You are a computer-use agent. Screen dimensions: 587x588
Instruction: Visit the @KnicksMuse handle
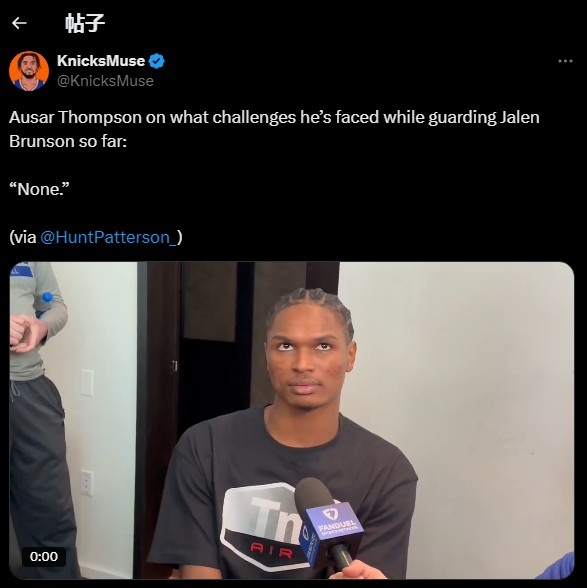[x=105, y=81]
